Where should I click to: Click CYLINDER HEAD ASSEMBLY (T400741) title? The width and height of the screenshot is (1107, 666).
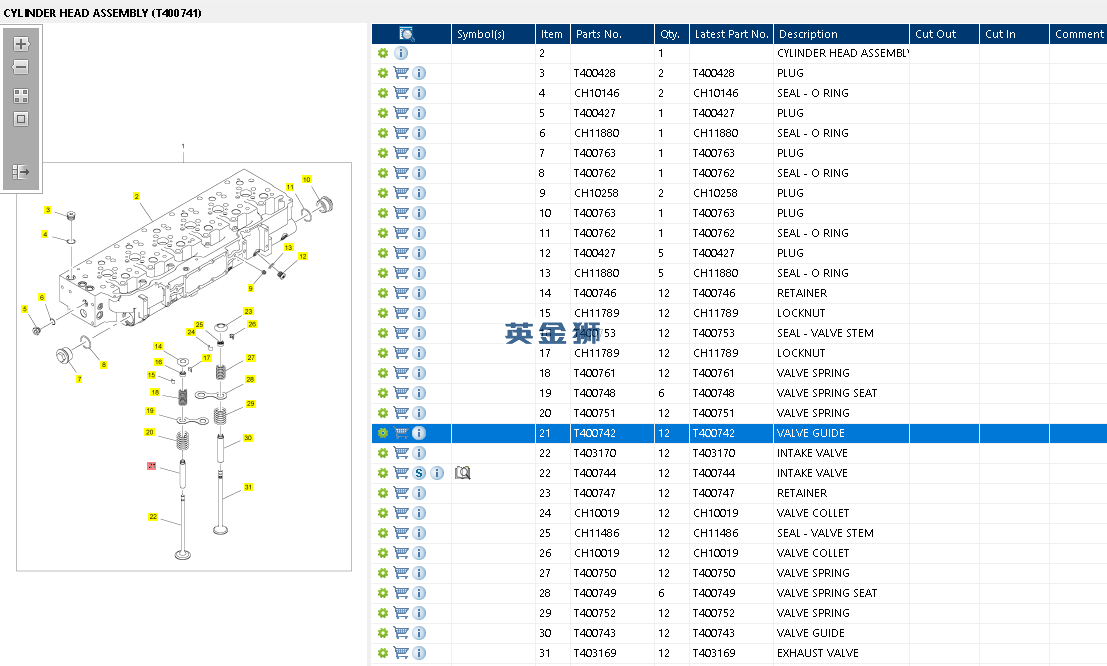click(x=102, y=13)
